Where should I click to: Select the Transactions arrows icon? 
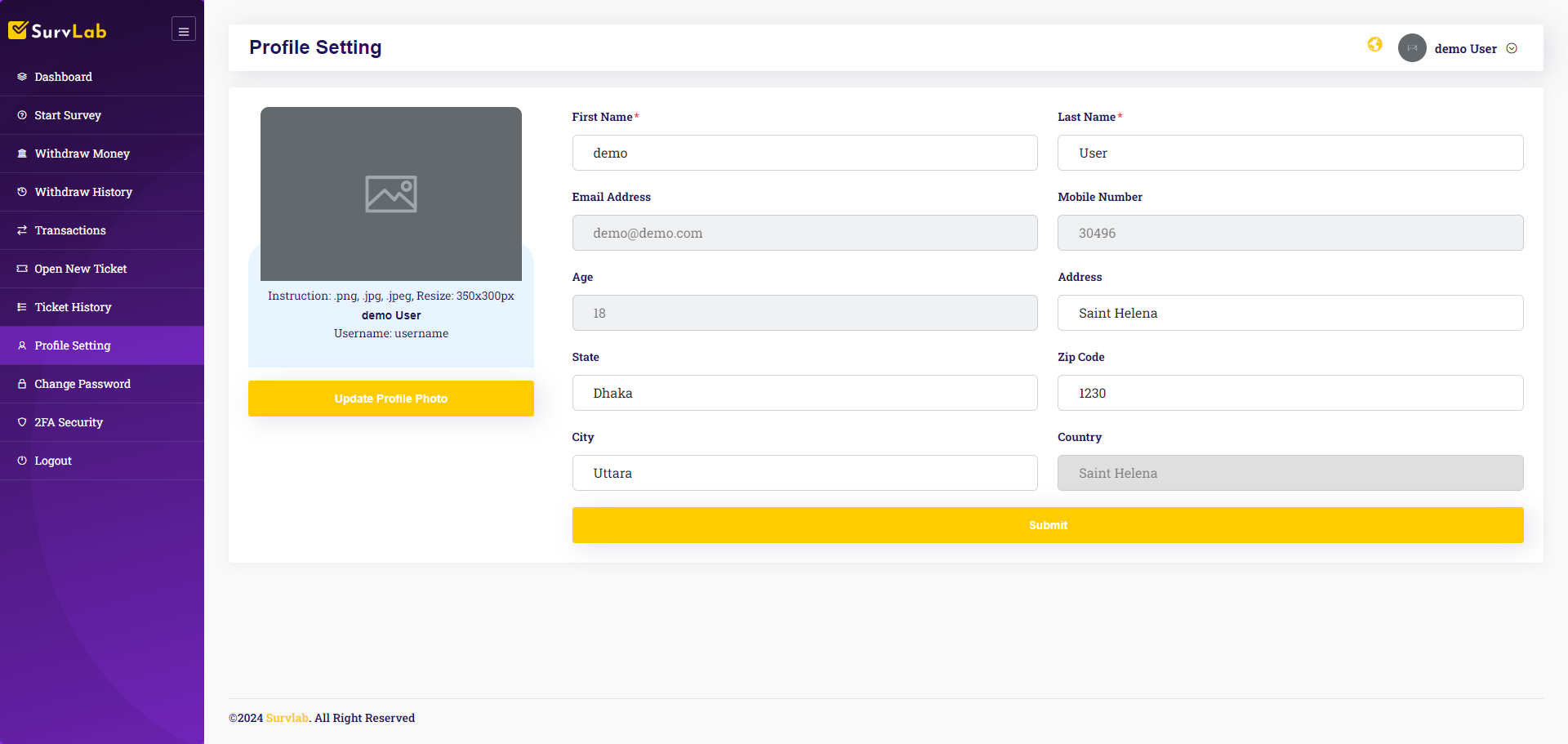(x=22, y=230)
